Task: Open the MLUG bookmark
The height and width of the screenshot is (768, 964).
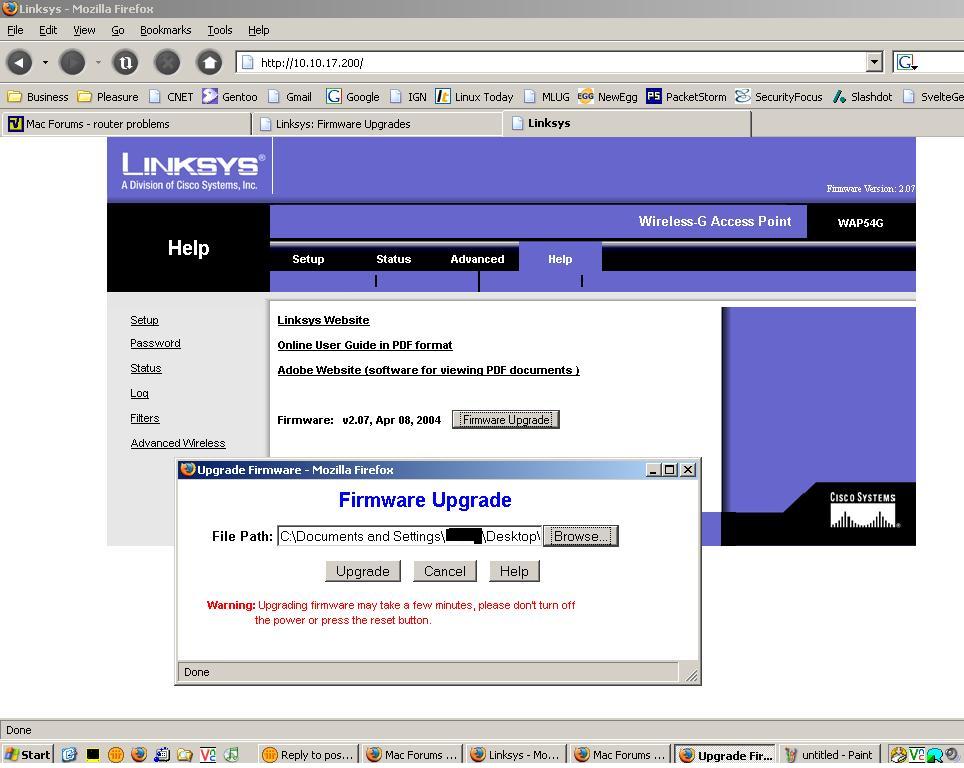Action: (547, 97)
